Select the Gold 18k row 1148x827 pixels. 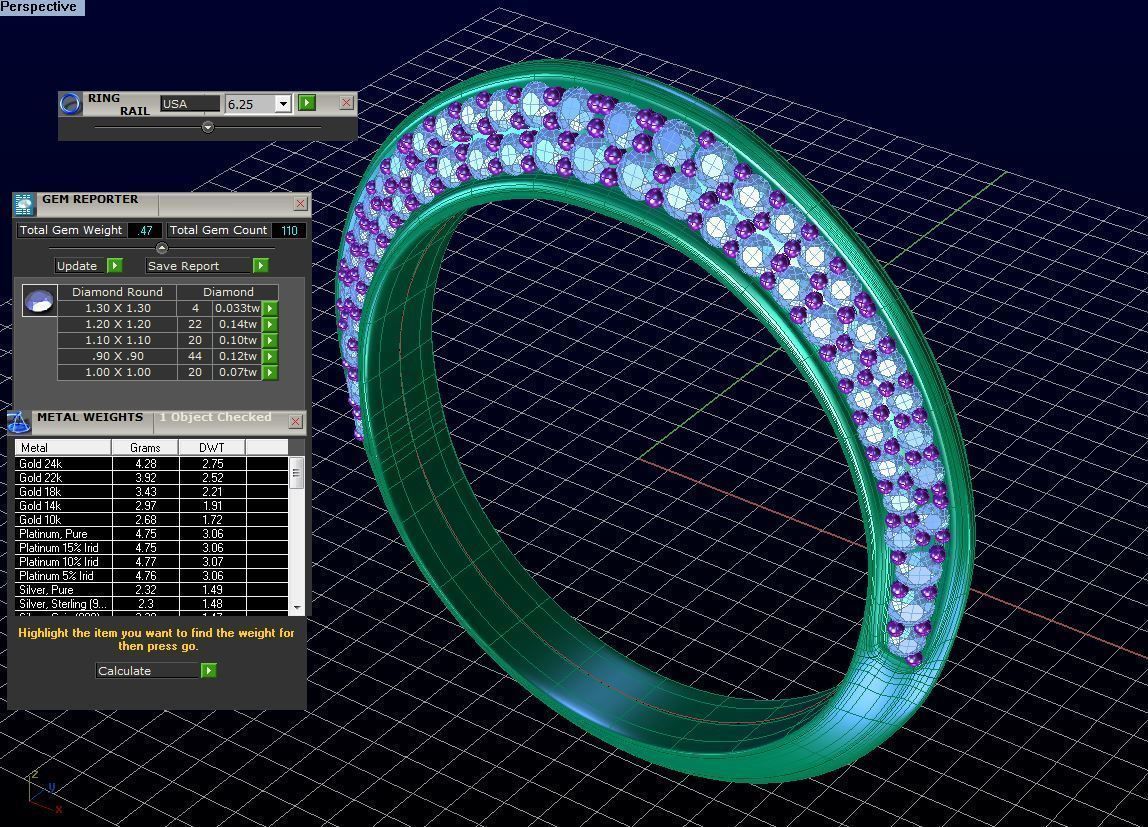pos(152,492)
